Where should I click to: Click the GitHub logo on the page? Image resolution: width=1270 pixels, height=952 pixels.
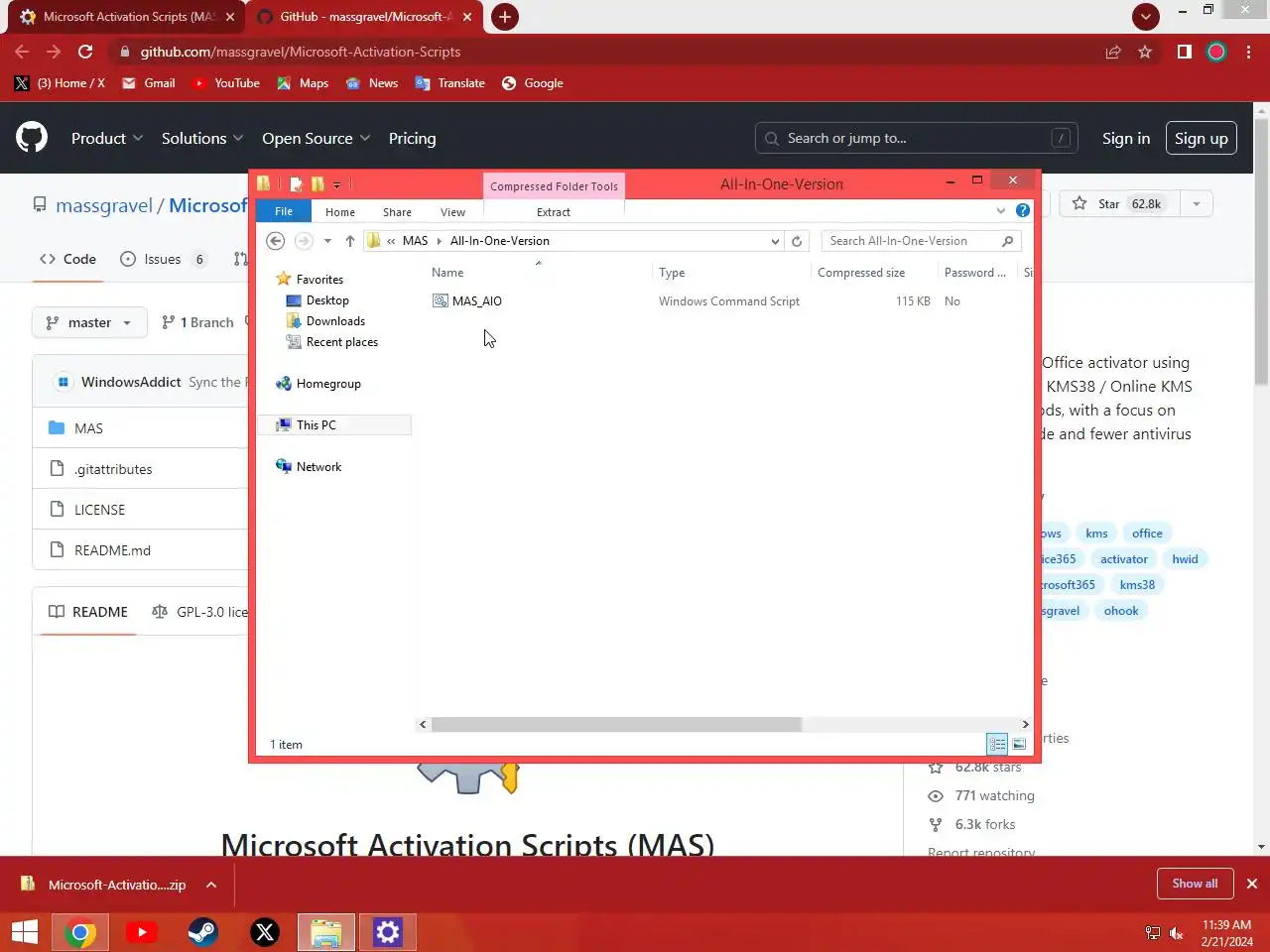click(x=32, y=137)
